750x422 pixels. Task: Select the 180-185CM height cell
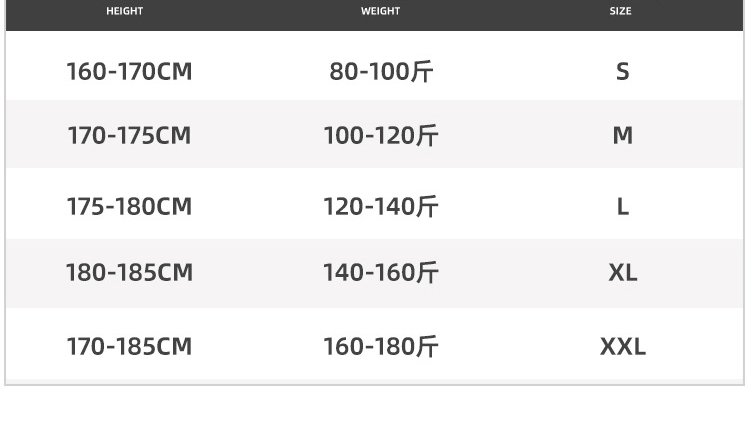click(x=129, y=273)
